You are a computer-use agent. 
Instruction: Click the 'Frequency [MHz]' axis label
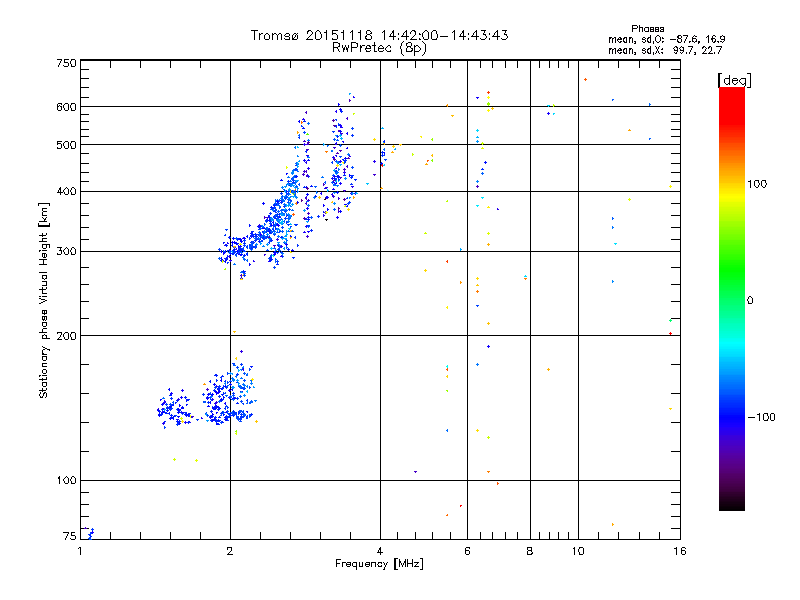(379, 564)
